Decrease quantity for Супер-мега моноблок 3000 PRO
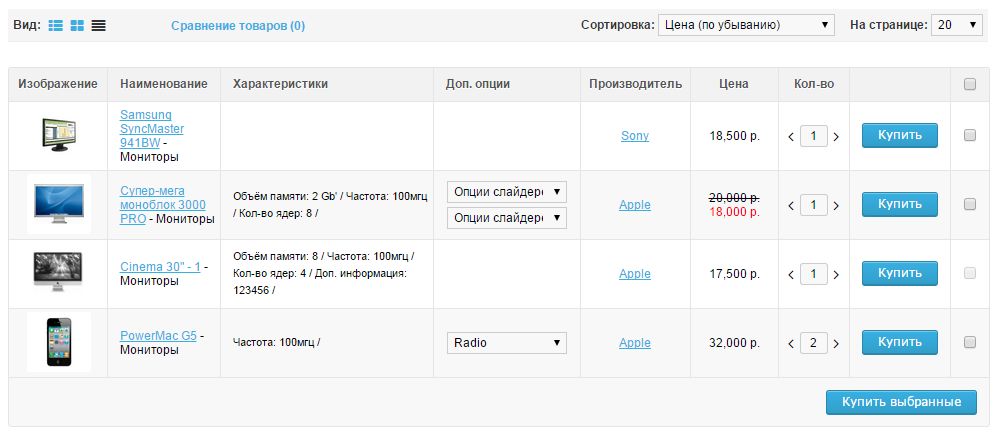The image size is (1000, 435). click(791, 205)
